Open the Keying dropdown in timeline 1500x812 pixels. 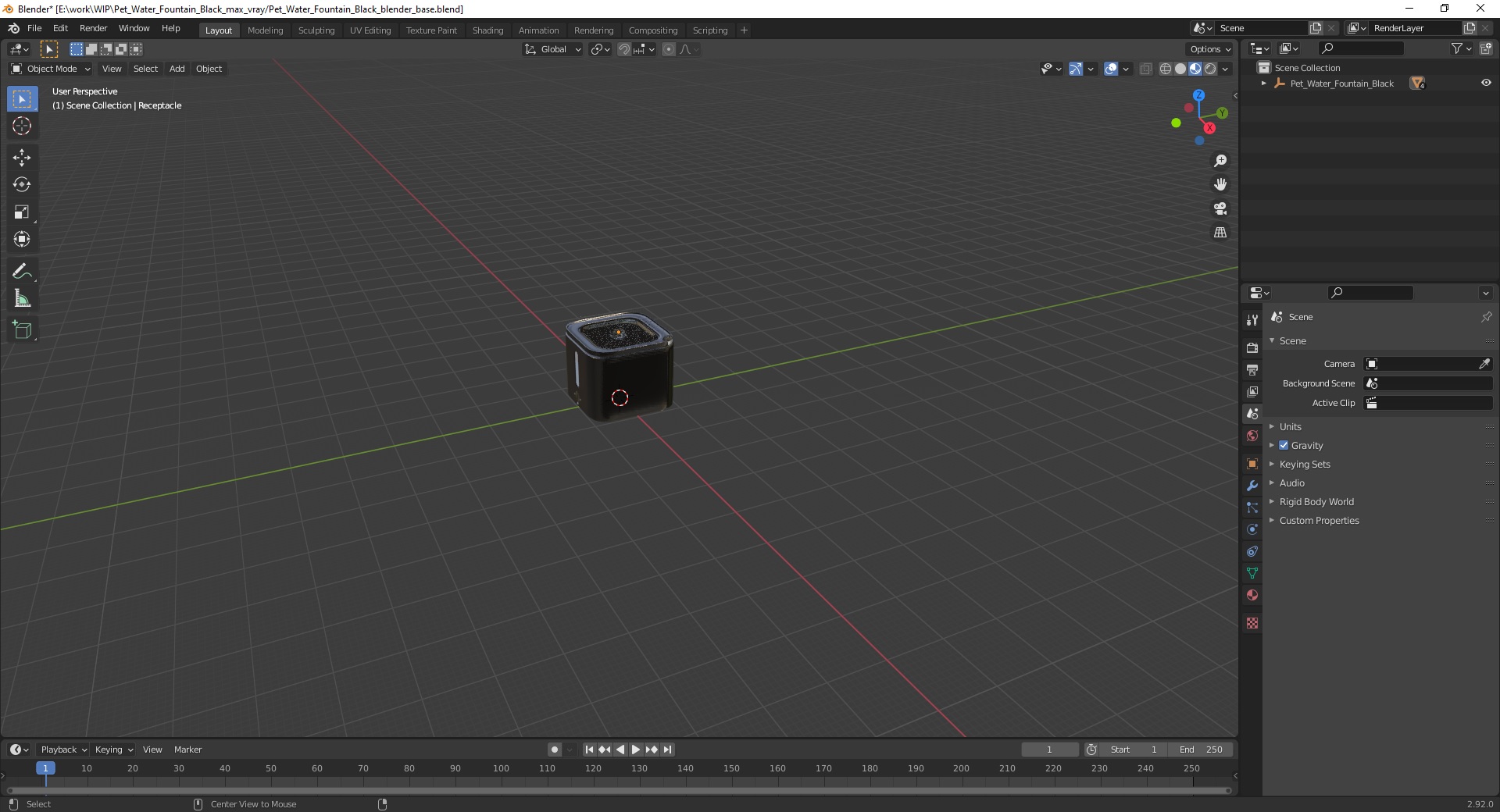114,750
